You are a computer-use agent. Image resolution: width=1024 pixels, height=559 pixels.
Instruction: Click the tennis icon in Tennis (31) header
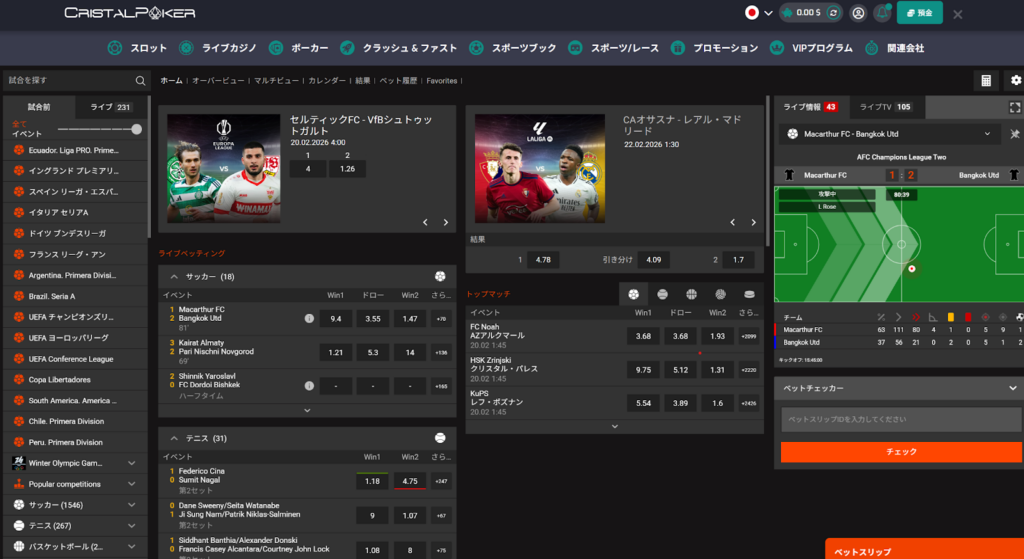pos(440,438)
